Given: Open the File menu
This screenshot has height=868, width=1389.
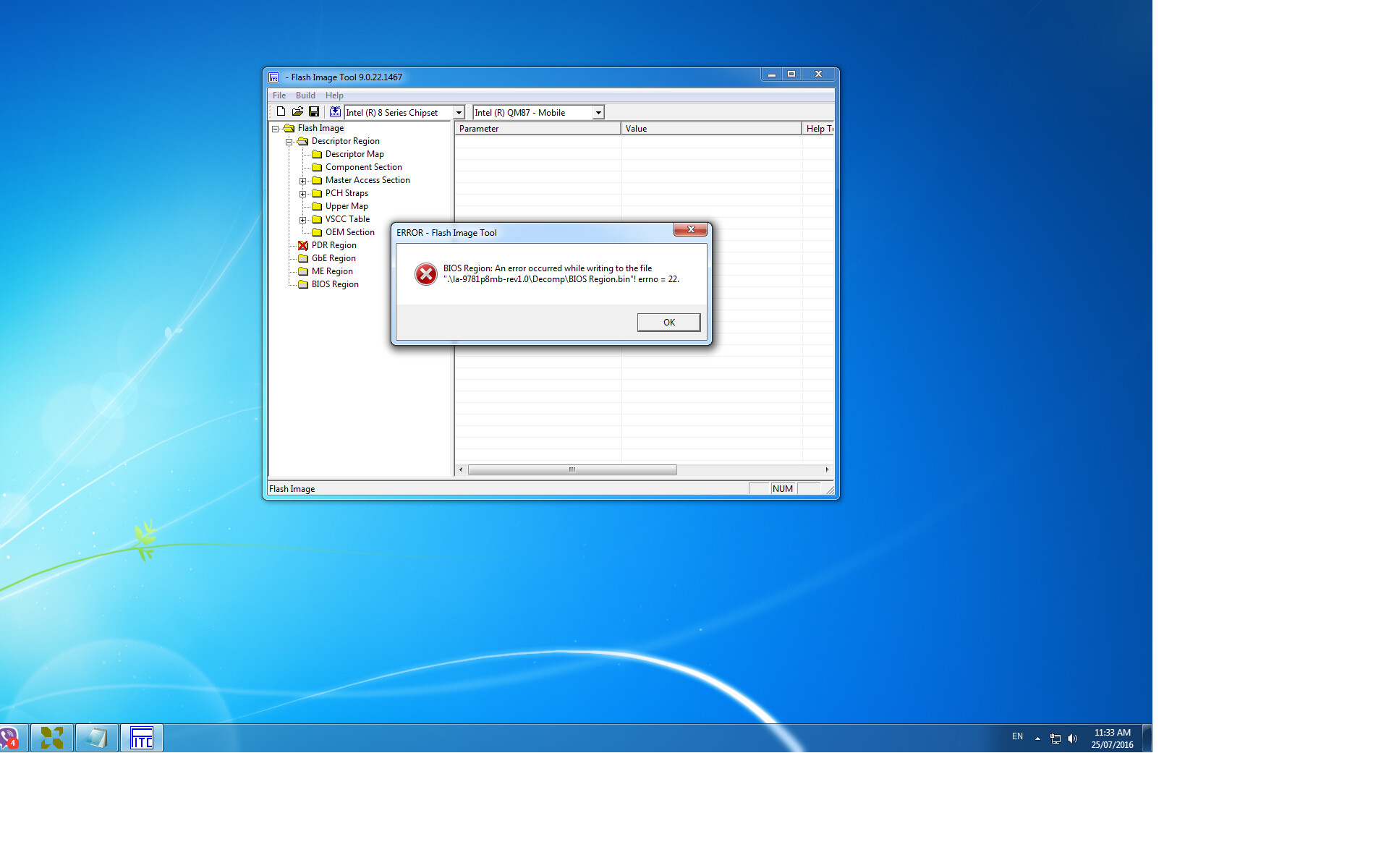Looking at the screenshot, I should [x=279, y=95].
